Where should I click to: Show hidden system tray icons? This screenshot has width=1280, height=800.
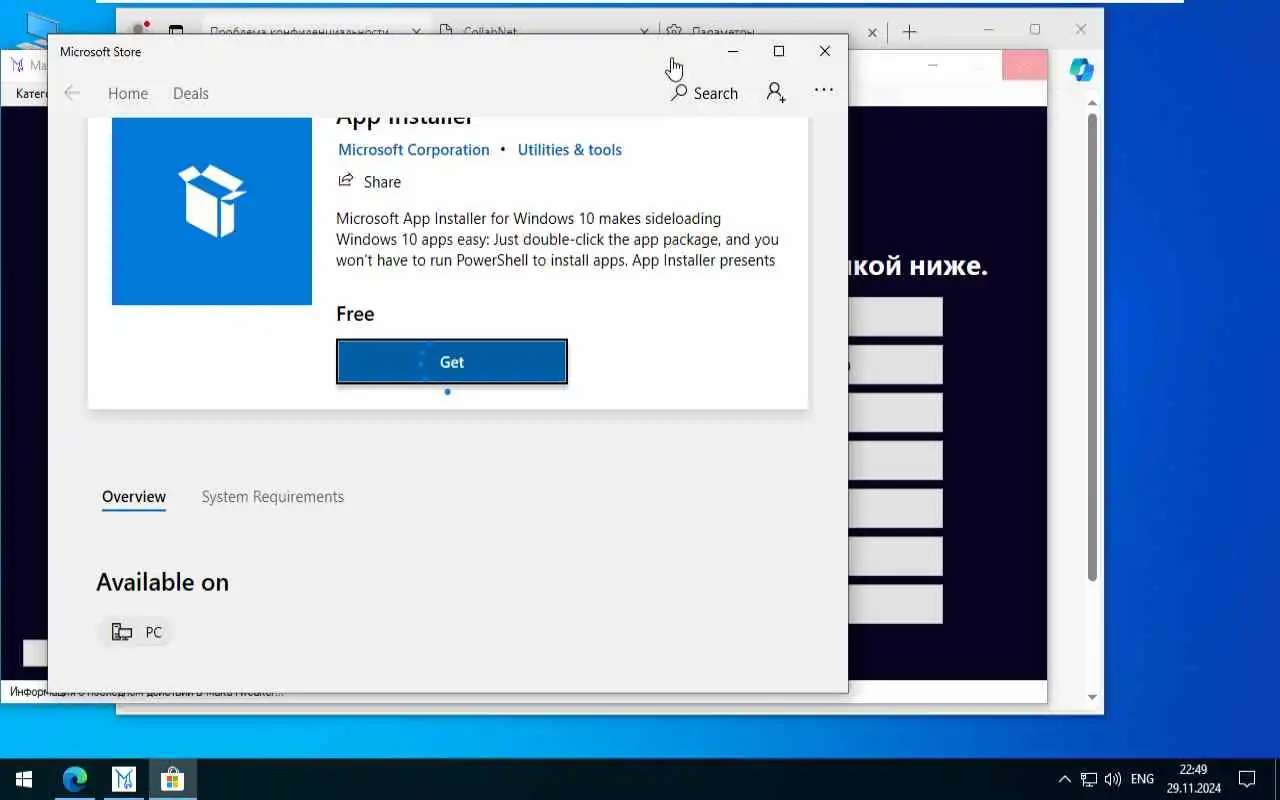coord(1064,779)
